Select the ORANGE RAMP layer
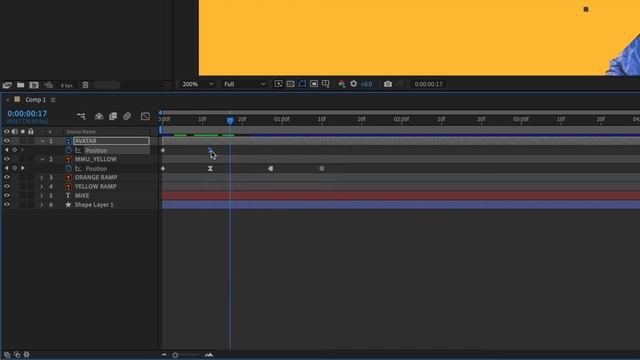This screenshot has height=360, width=640. pos(96,178)
